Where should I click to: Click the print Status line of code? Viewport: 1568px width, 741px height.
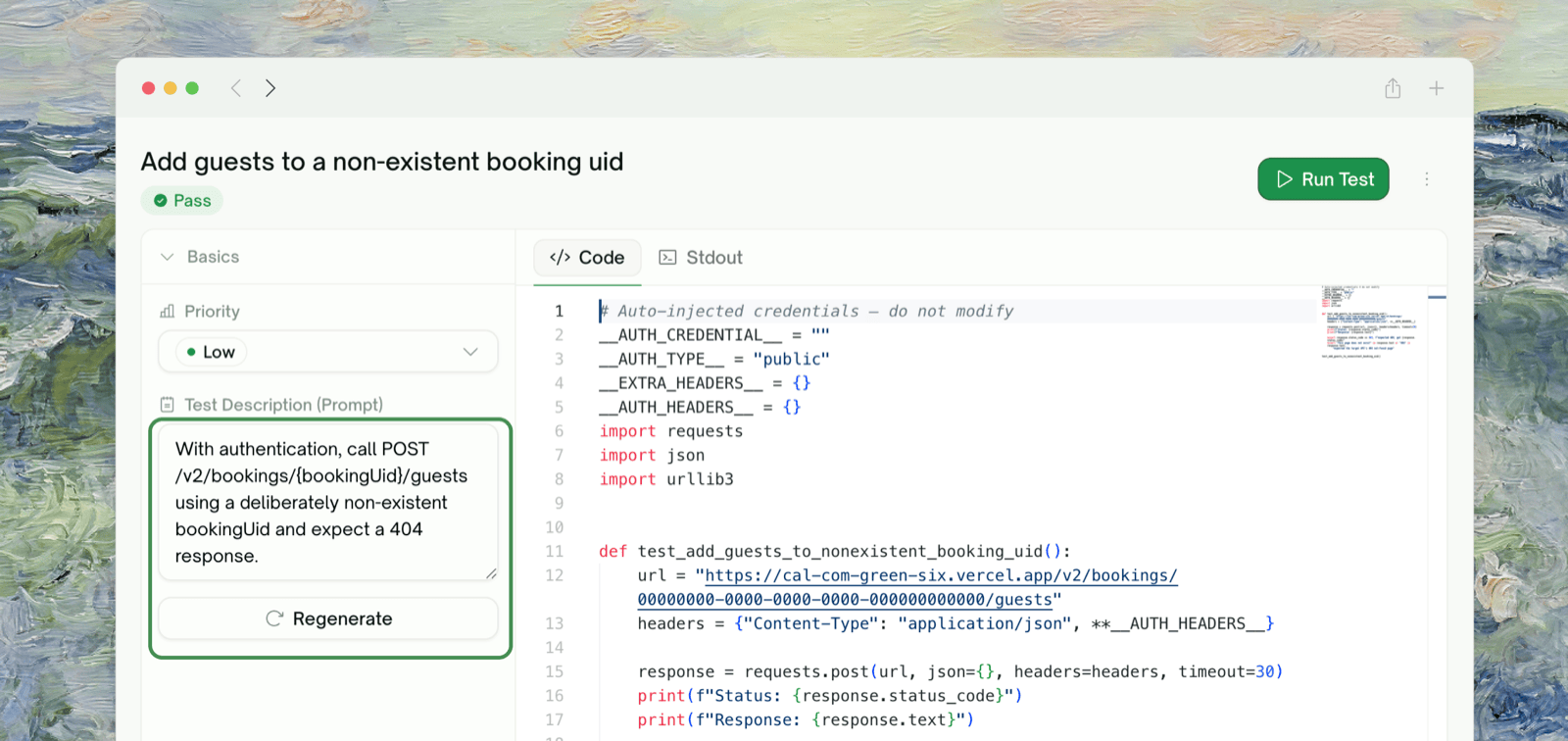[x=829, y=696]
